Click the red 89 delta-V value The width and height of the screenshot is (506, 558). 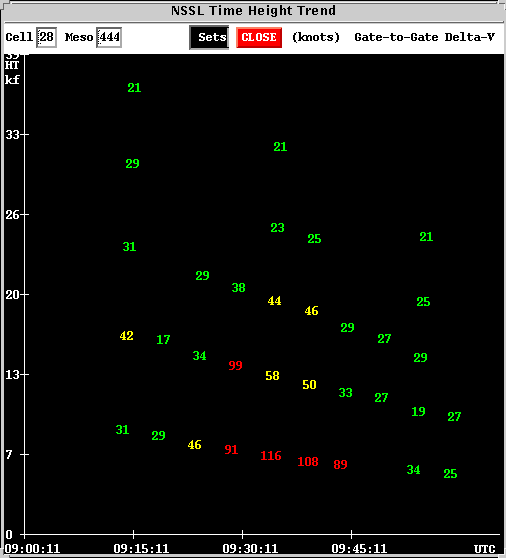point(341,464)
